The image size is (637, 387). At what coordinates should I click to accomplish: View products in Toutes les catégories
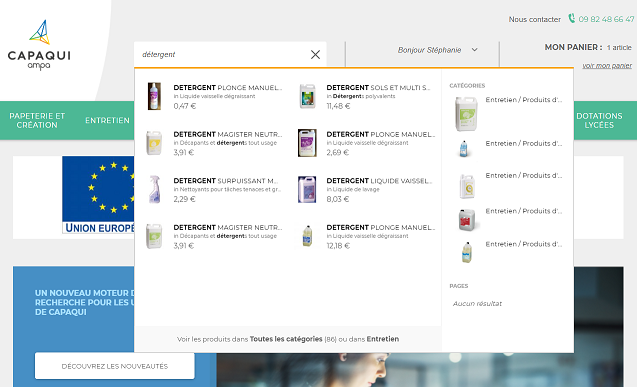click(286, 339)
